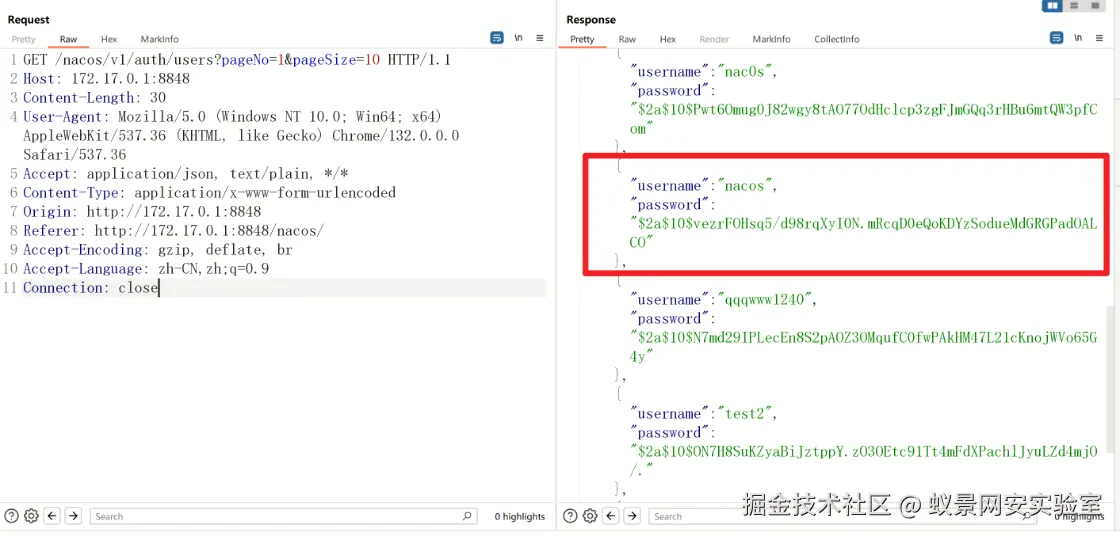The height and width of the screenshot is (536, 1120).
Task: Open the Request panel hamburger menu
Action: point(540,38)
